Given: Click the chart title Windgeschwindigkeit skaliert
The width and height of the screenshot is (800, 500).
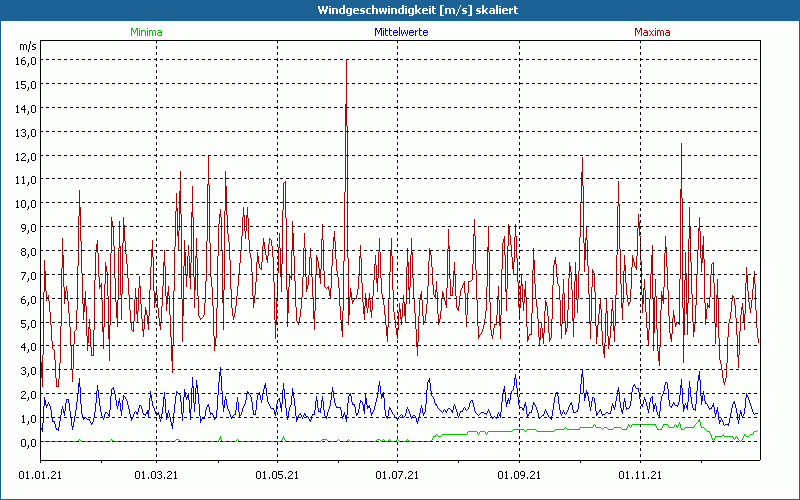Looking at the screenshot, I should tap(418, 10).
